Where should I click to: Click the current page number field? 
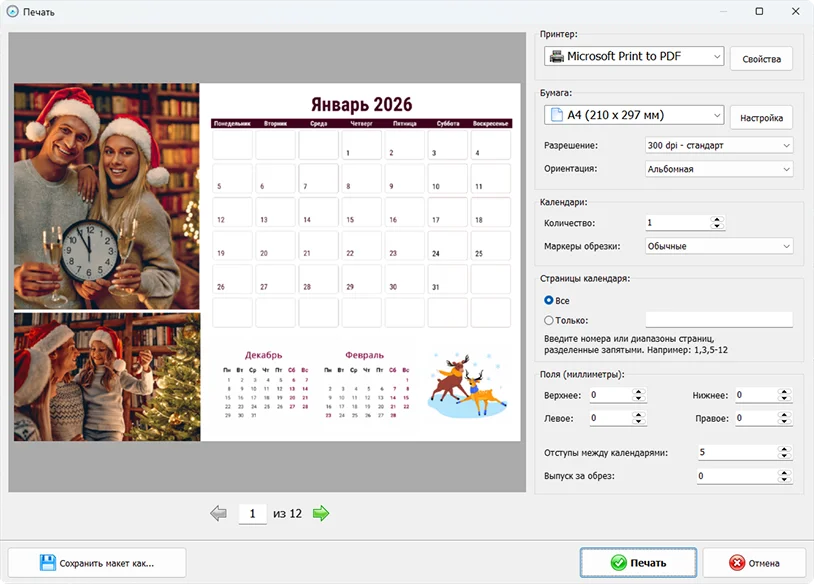click(252, 514)
